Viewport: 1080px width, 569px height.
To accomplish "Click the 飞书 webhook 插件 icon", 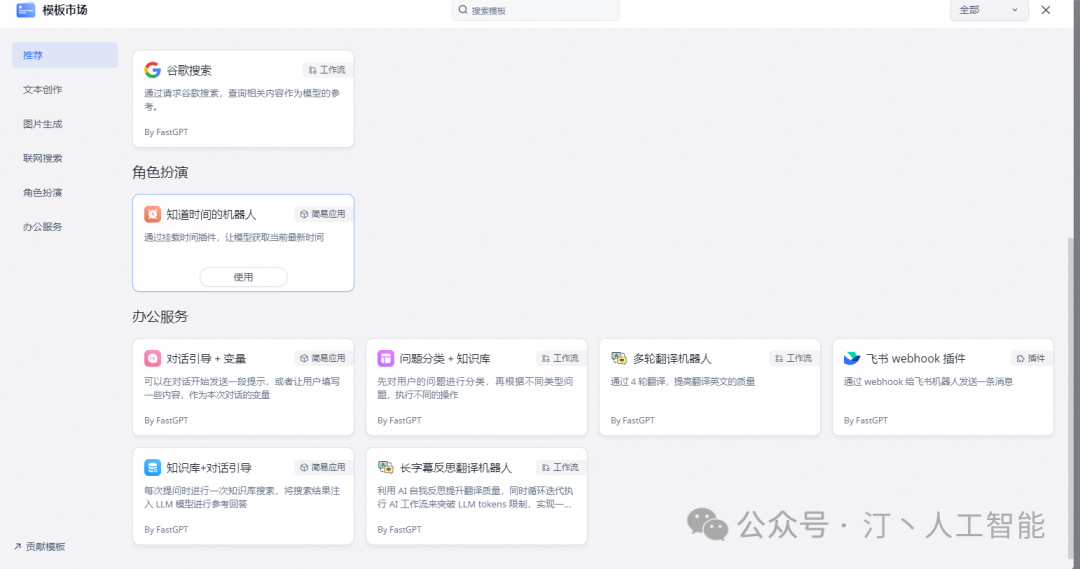I will [852, 358].
